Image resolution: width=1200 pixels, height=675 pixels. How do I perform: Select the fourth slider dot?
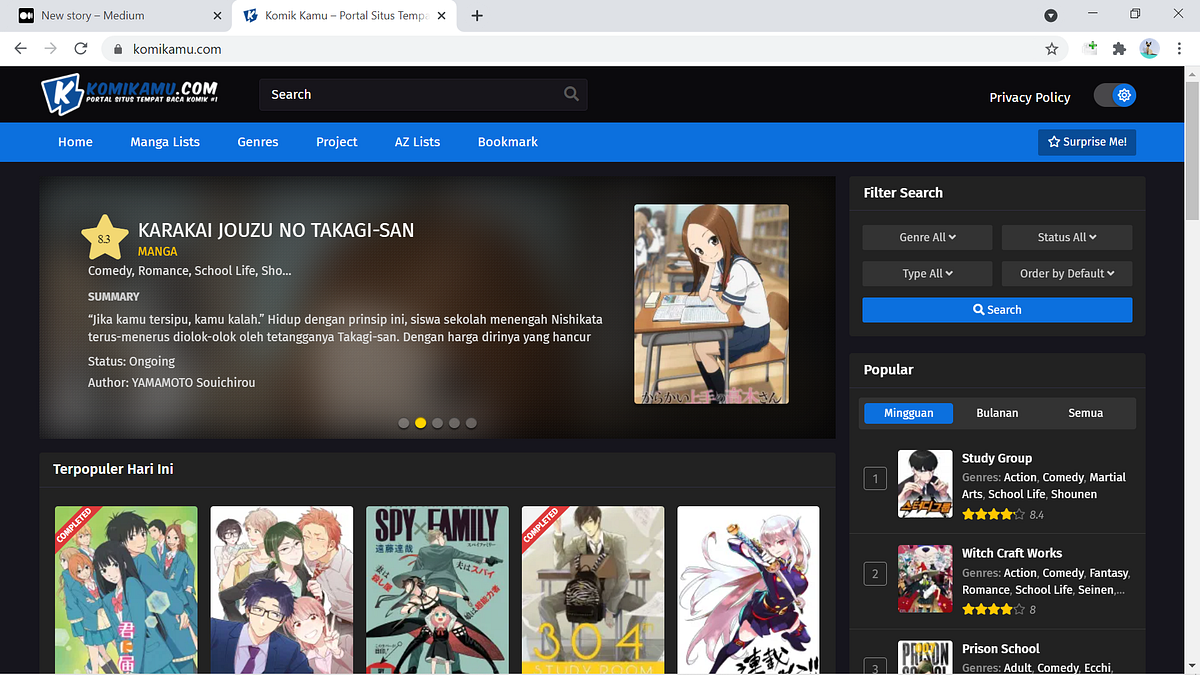[454, 423]
